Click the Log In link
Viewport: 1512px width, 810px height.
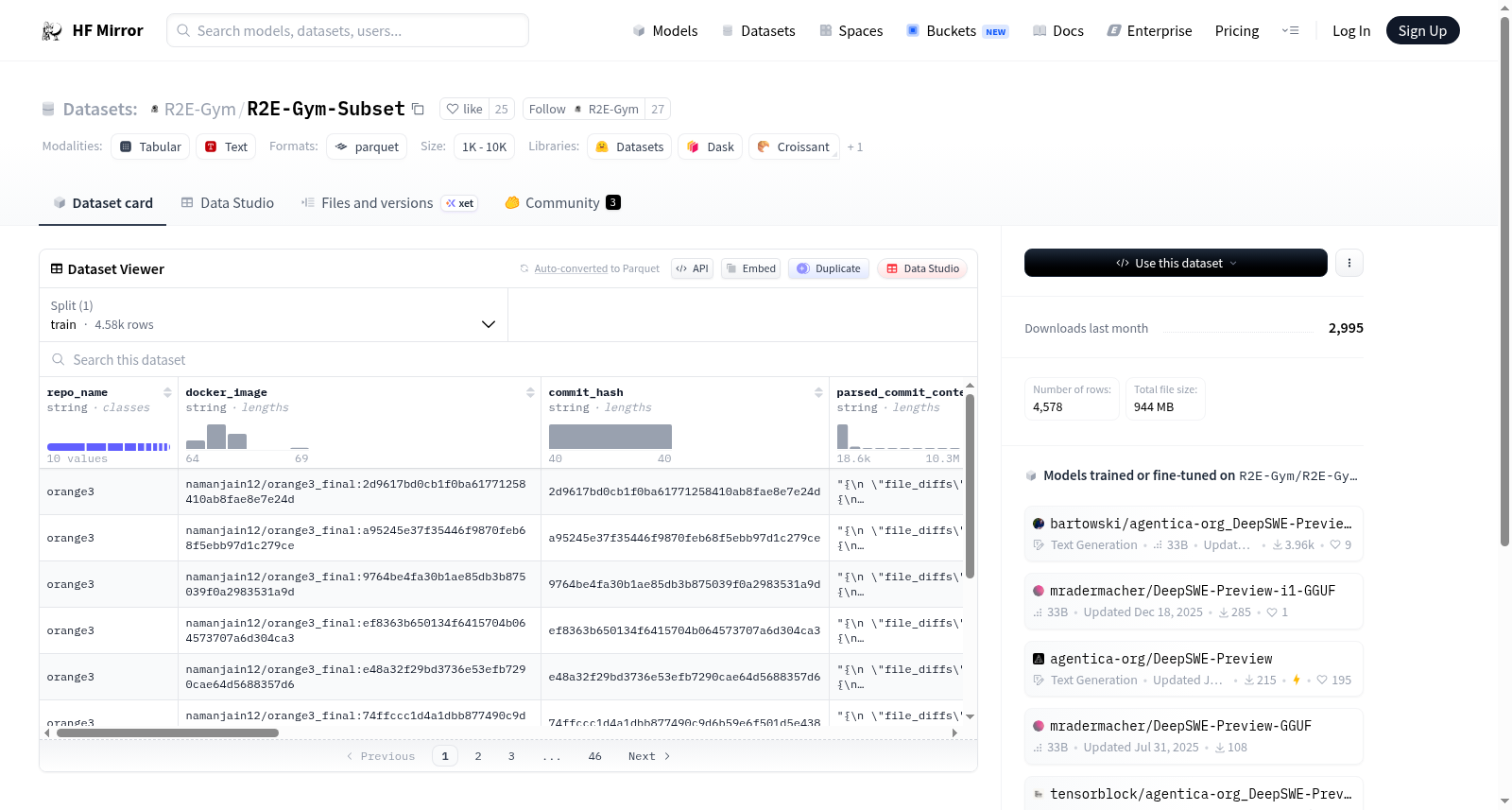click(x=1351, y=31)
